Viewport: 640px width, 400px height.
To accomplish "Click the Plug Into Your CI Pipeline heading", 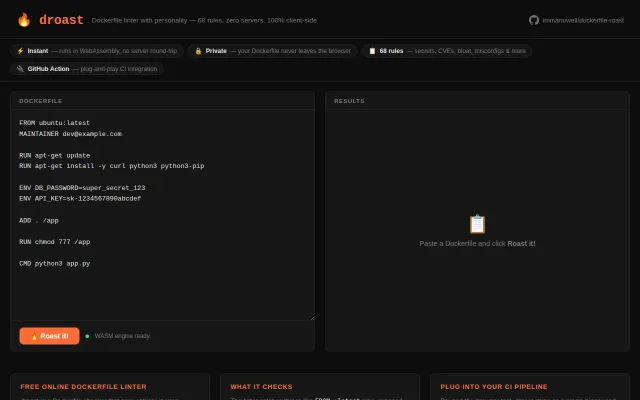I will (x=494, y=387).
